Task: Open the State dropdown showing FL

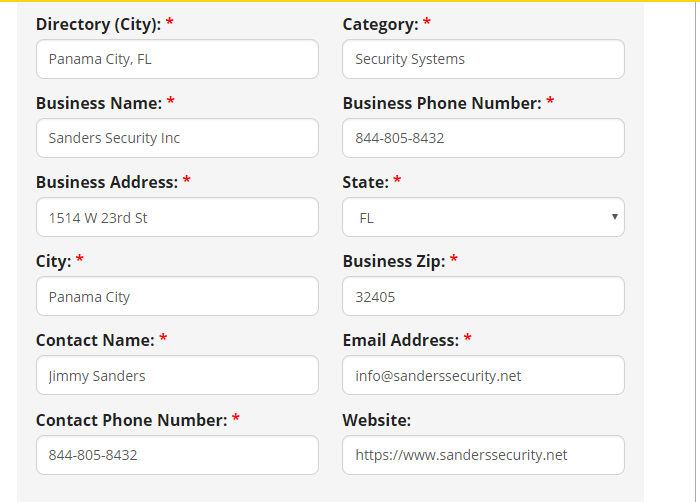Action: click(x=483, y=217)
